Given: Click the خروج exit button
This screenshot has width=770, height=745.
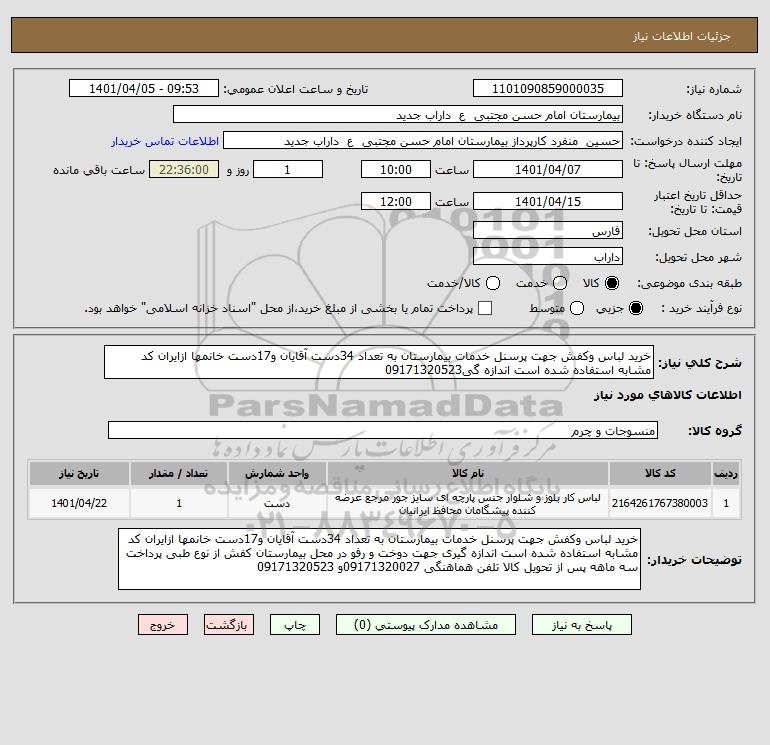Looking at the screenshot, I should pos(163,625).
